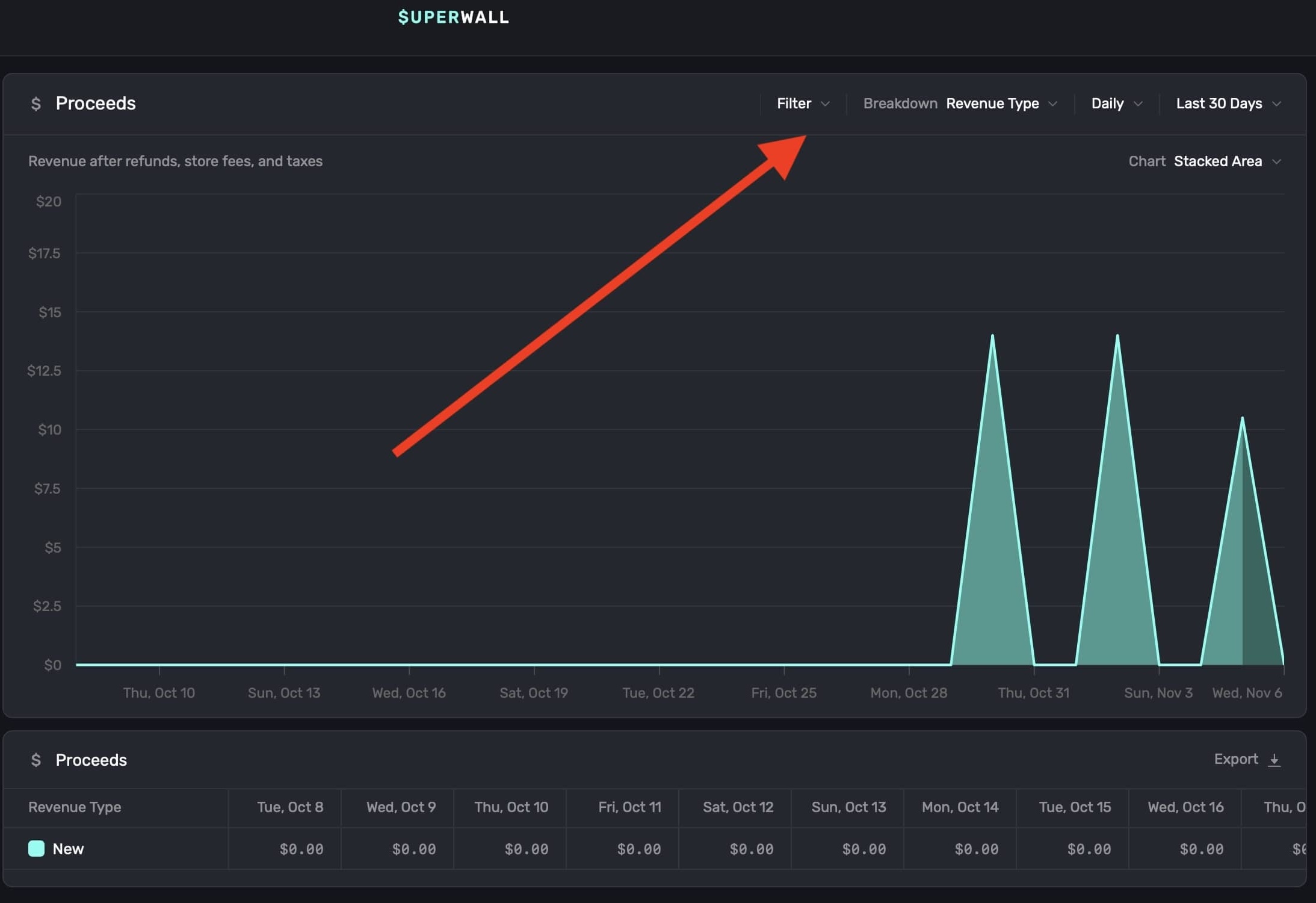Export the Proceeds table data
This screenshot has height=903, width=1316.
coord(1236,759)
